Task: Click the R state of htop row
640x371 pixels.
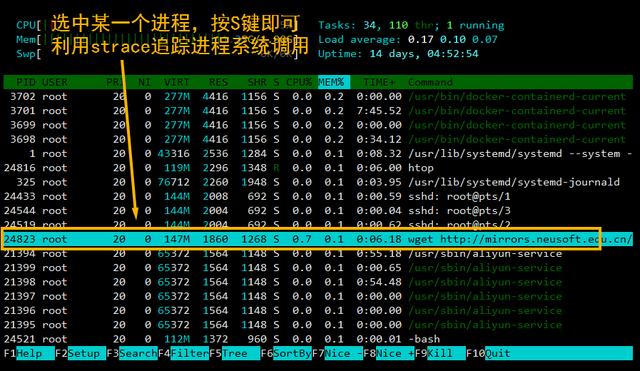Action: (276, 168)
